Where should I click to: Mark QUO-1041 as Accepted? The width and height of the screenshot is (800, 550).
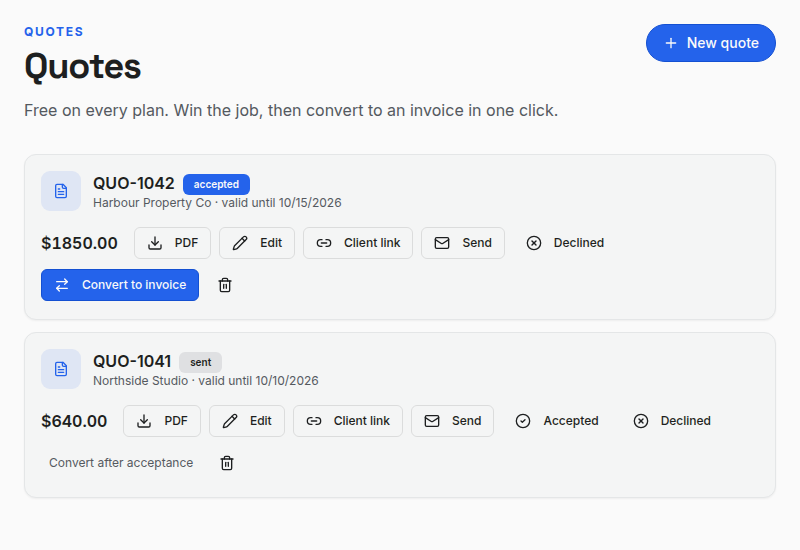pyautogui.click(x=557, y=421)
